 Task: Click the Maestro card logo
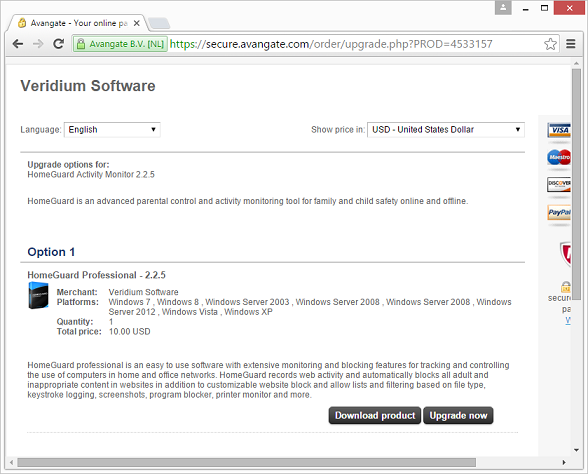(x=559, y=157)
